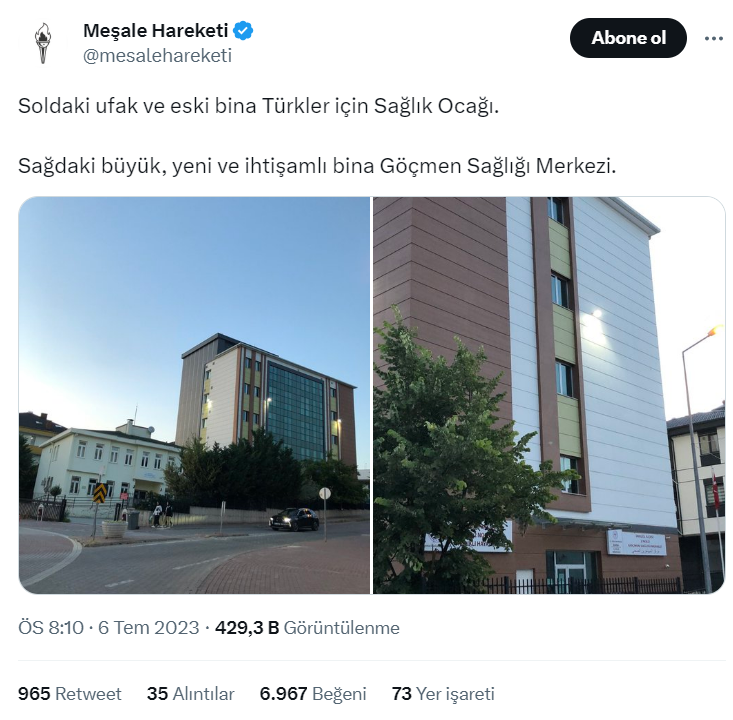Click the 73 Yer işareti count
The height and width of the screenshot is (720, 733).
click(x=443, y=694)
